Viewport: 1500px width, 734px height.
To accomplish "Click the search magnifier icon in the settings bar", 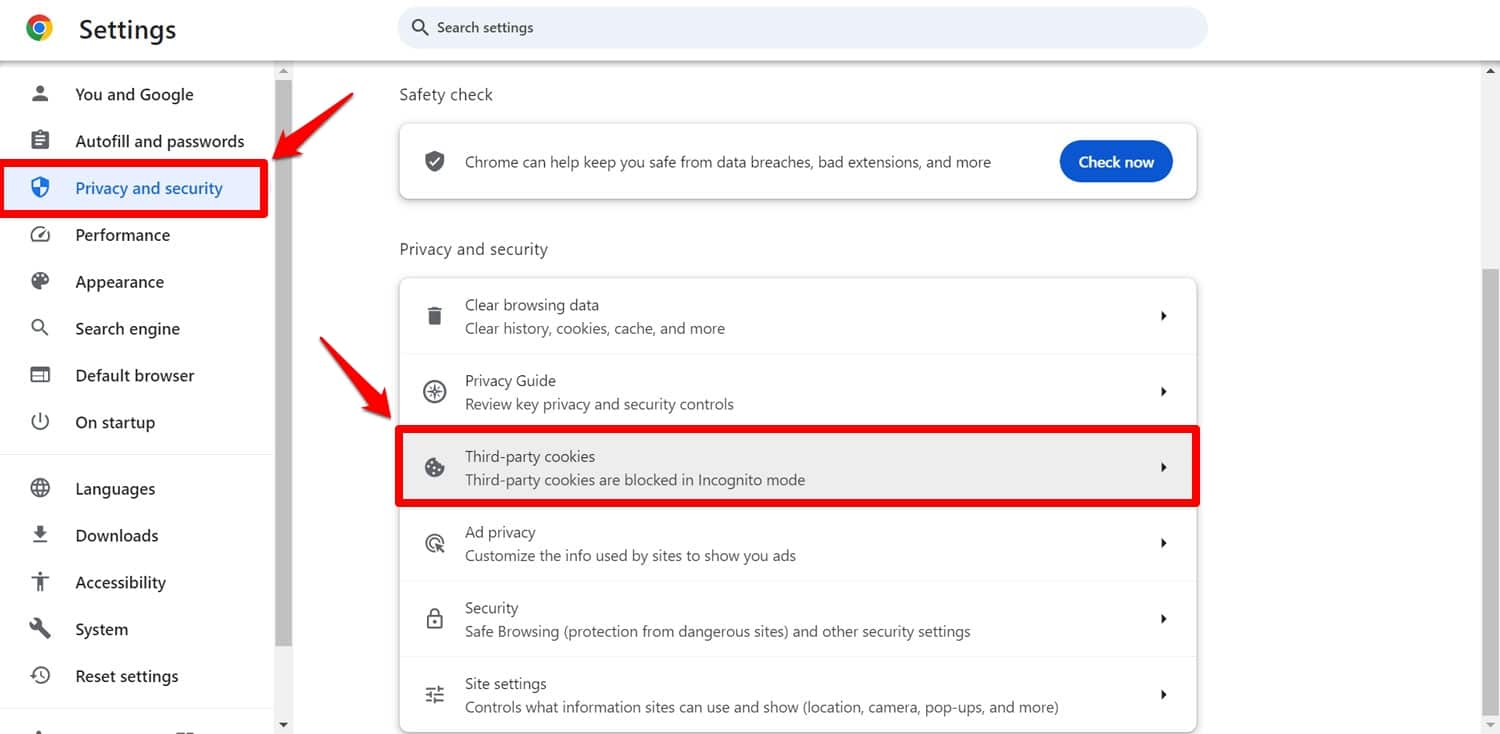I will [420, 28].
